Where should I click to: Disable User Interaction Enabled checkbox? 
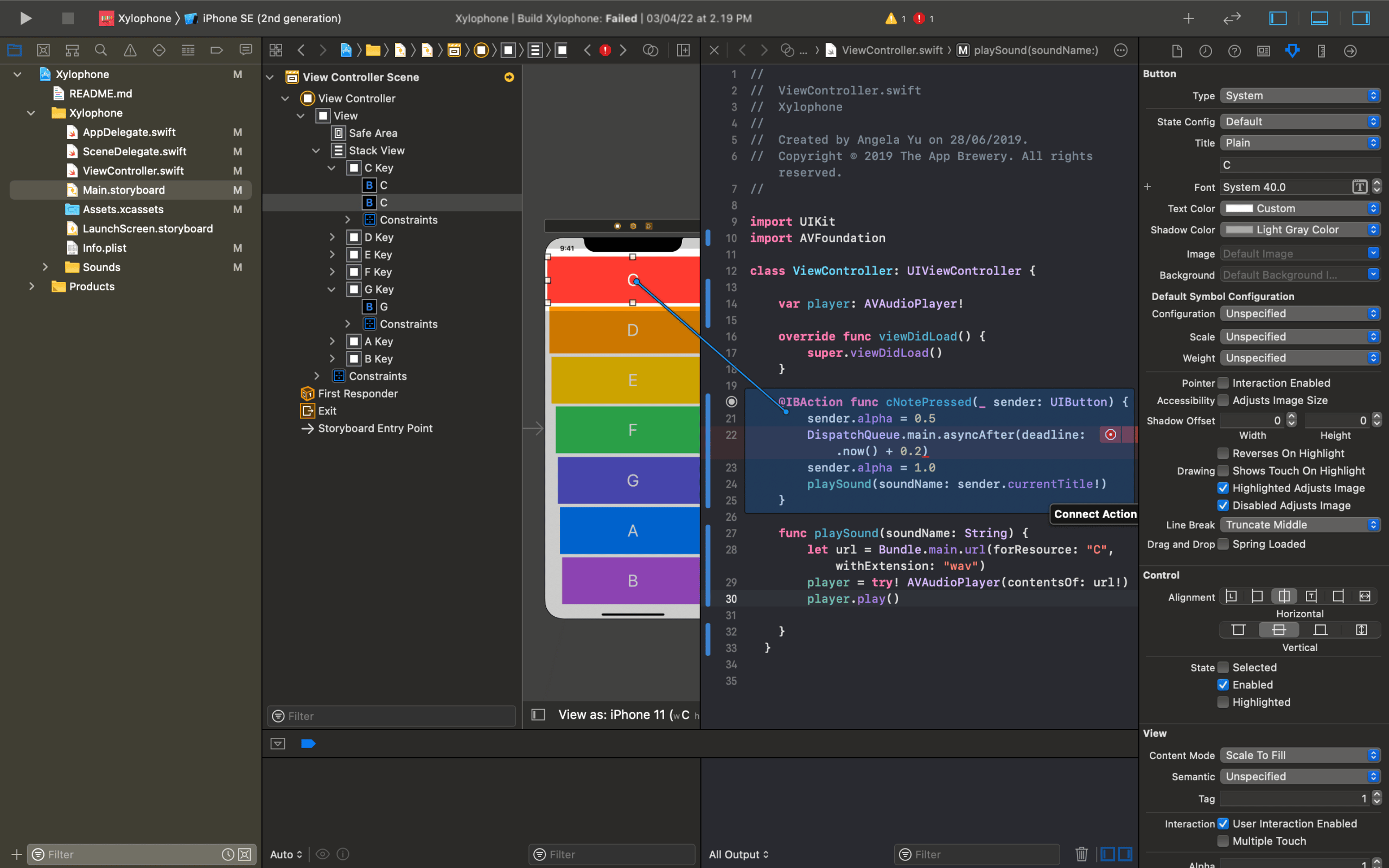point(1223,823)
